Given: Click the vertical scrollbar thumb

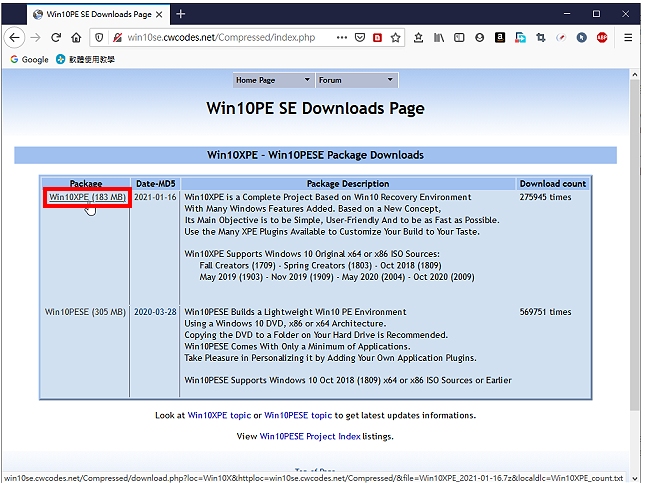Looking at the screenshot, I should pos(634,245).
